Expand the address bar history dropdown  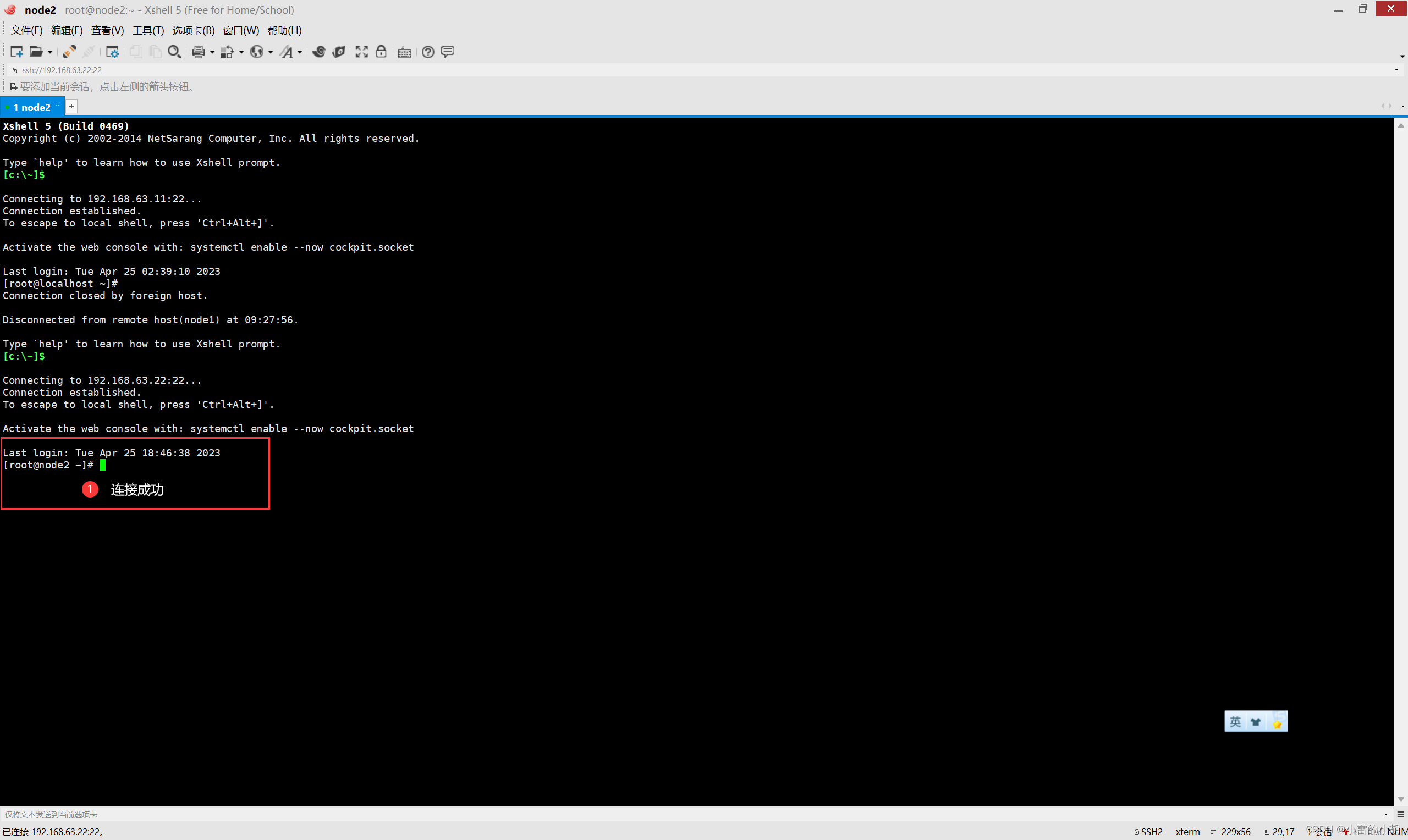click(1395, 70)
